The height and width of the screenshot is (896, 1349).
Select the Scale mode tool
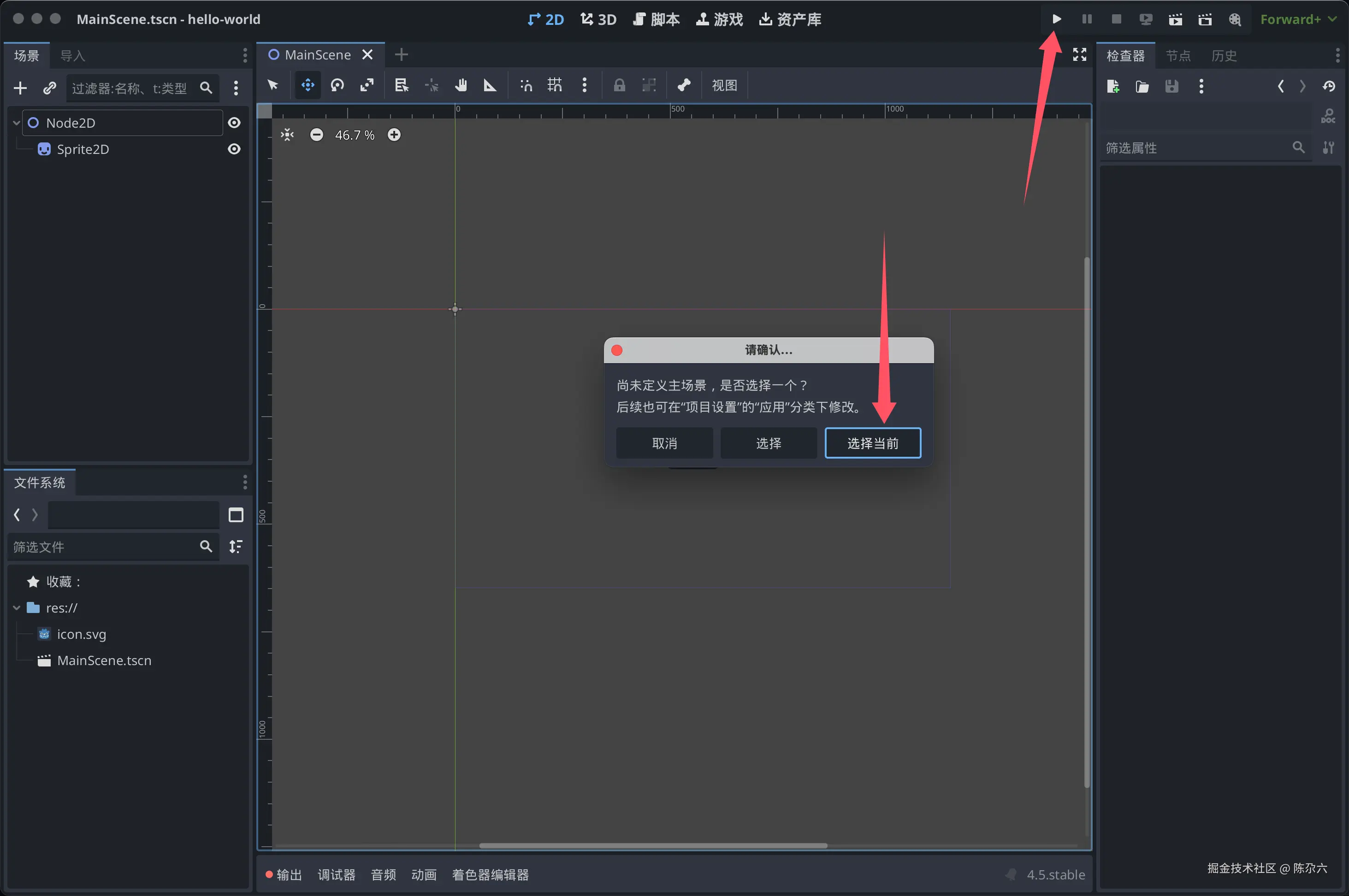[x=367, y=85]
